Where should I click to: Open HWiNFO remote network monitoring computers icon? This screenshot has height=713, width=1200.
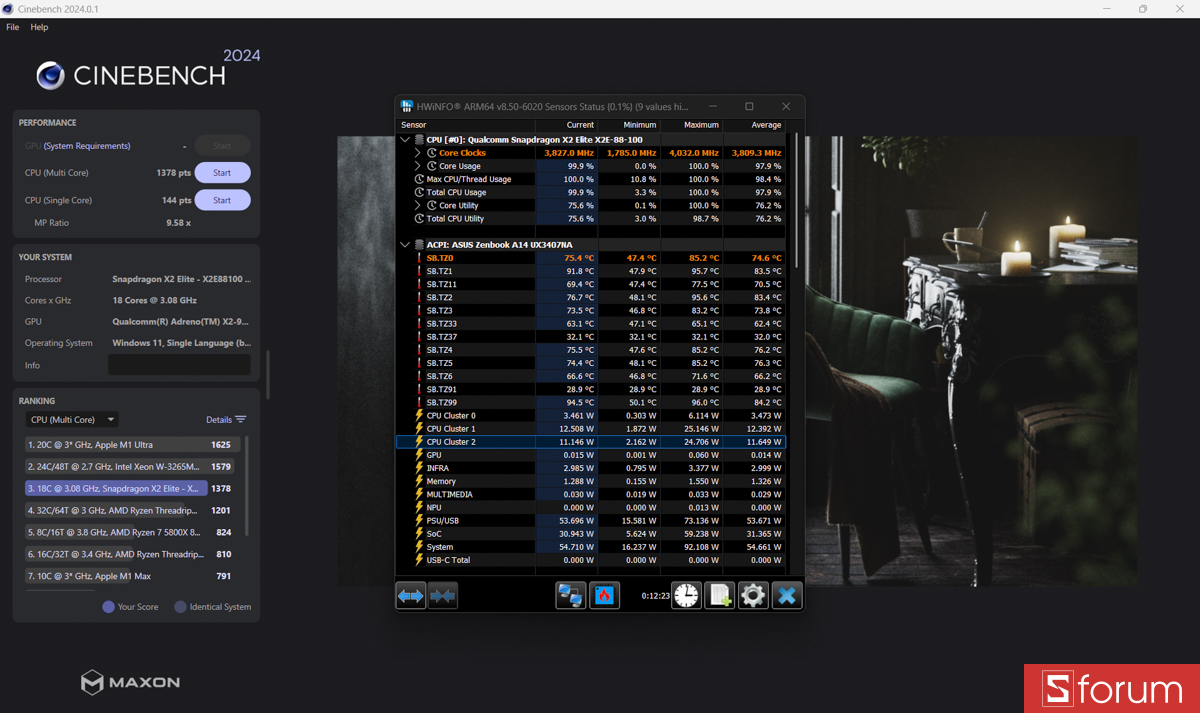coord(571,595)
